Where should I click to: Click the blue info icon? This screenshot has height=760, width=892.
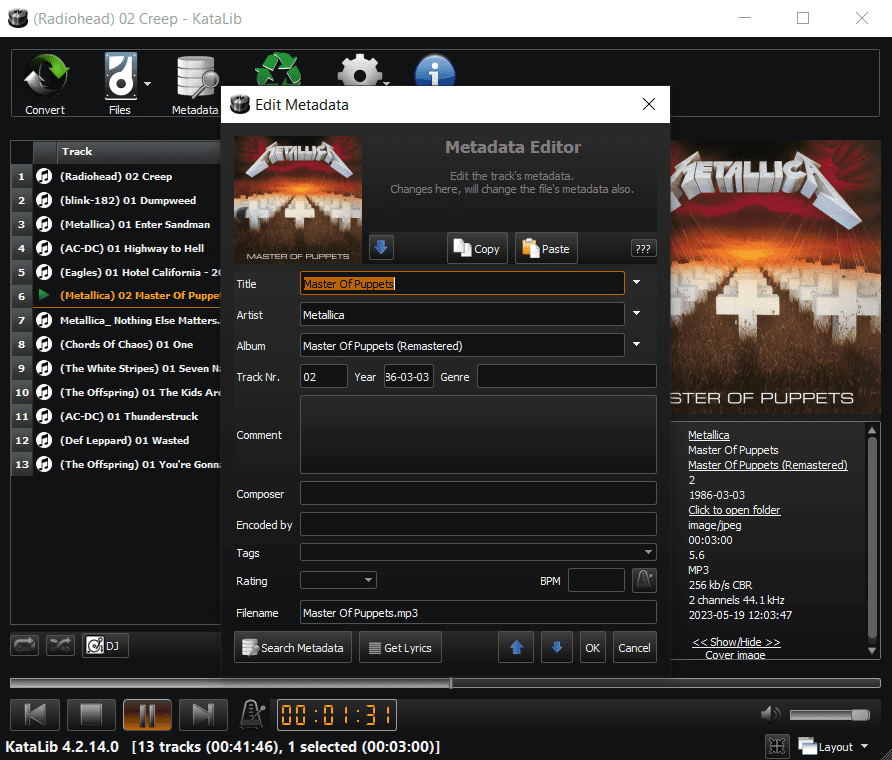coord(435,71)
